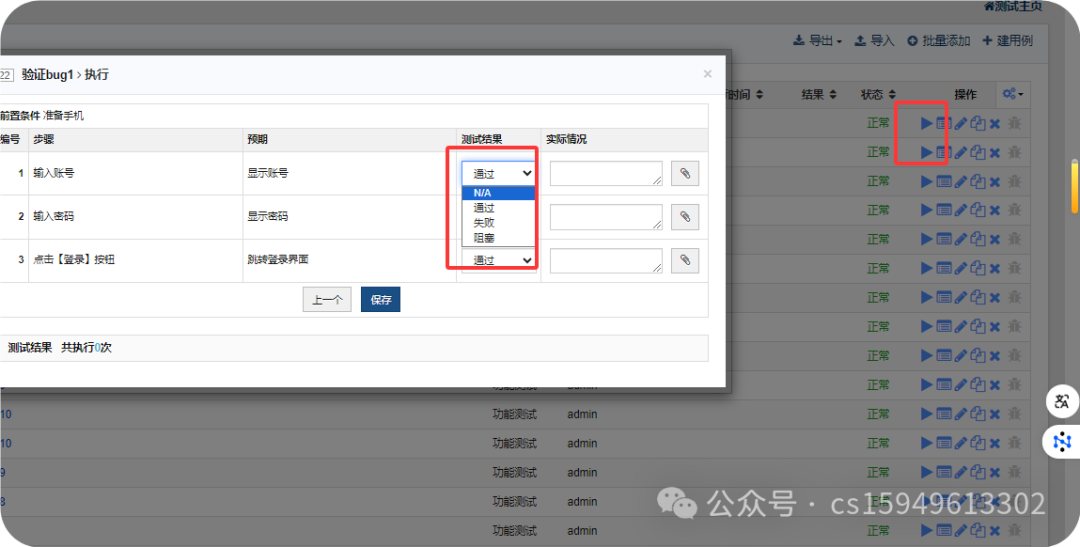Open case link numbered 8
Screen dimensions: 1080x547
[3, 502]
